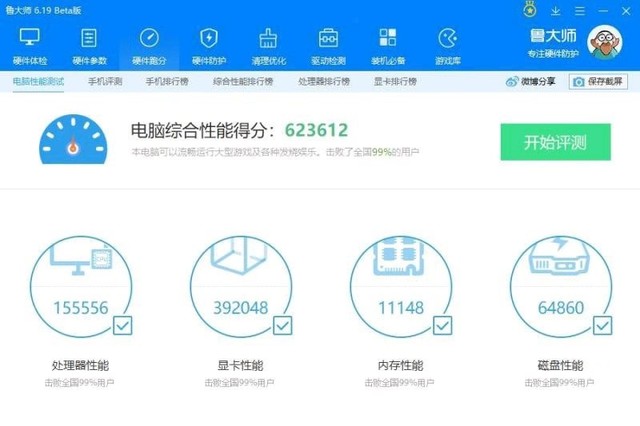Click the medal badge icon in title bar
Viewport: 640px width, 426px height.
pyautogui.click(x=530, y=10)
